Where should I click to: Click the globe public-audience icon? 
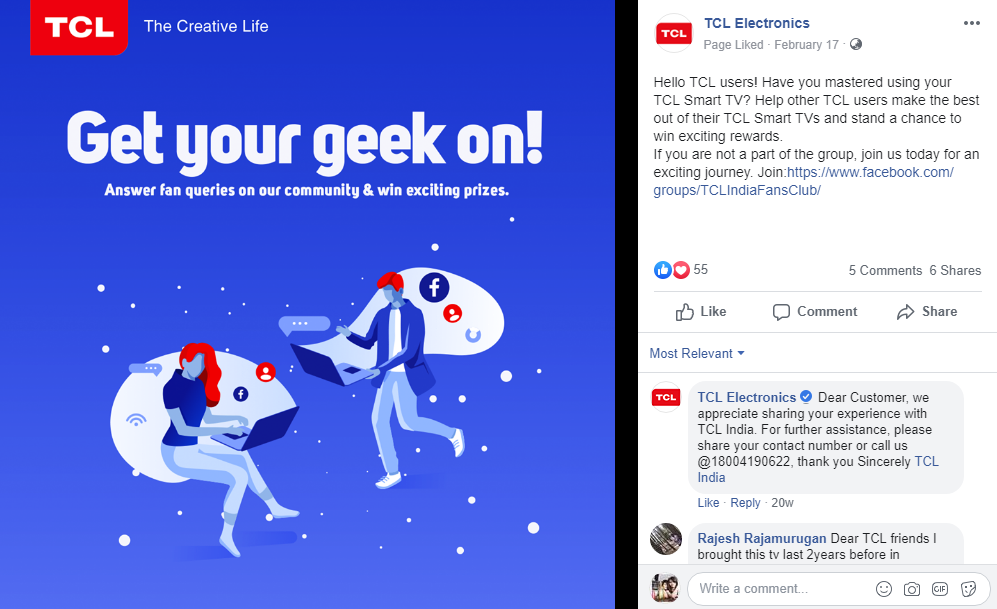tap(856, 44)
